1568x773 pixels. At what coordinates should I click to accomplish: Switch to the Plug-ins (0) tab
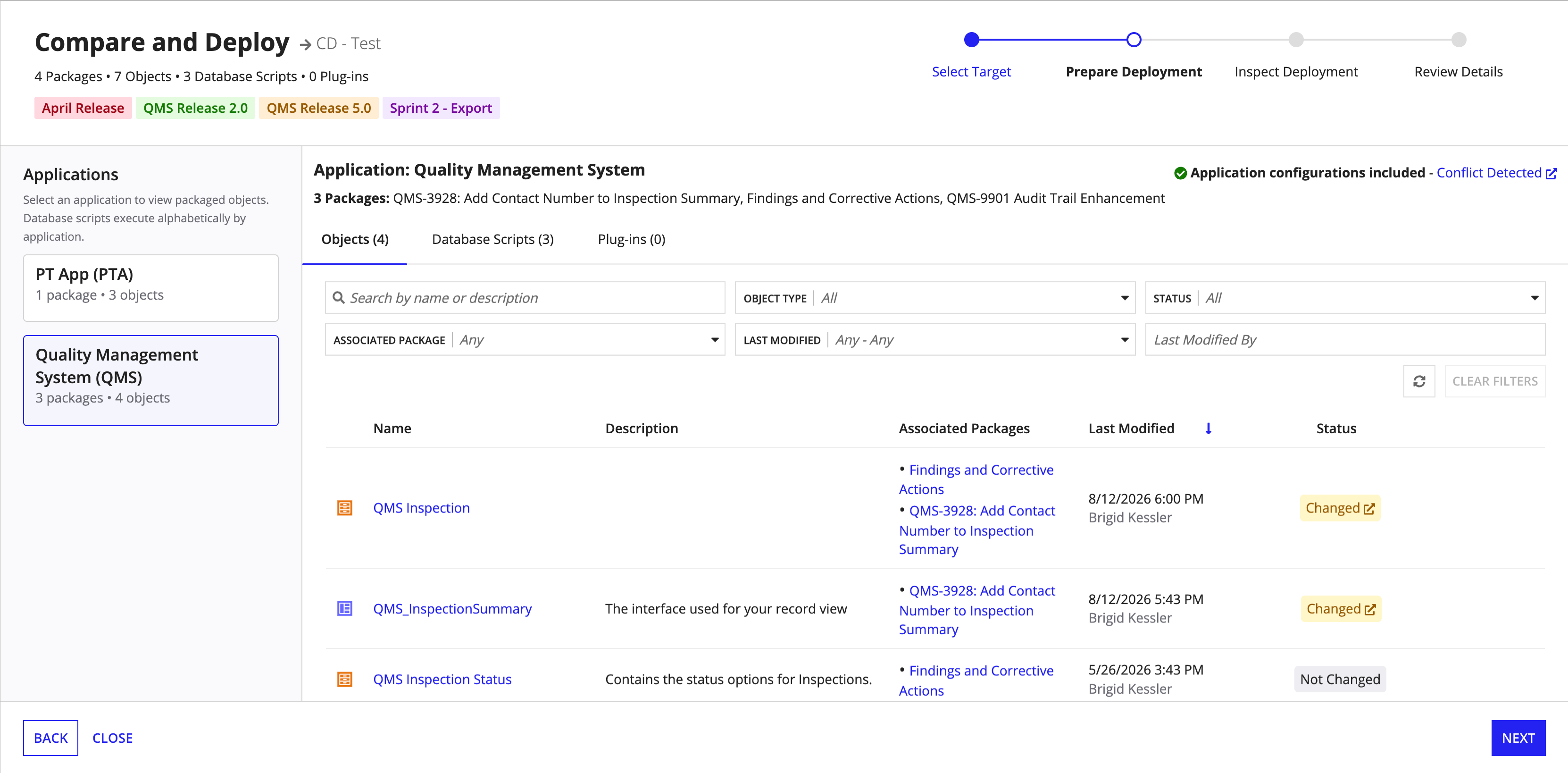(x=631, y=239)
